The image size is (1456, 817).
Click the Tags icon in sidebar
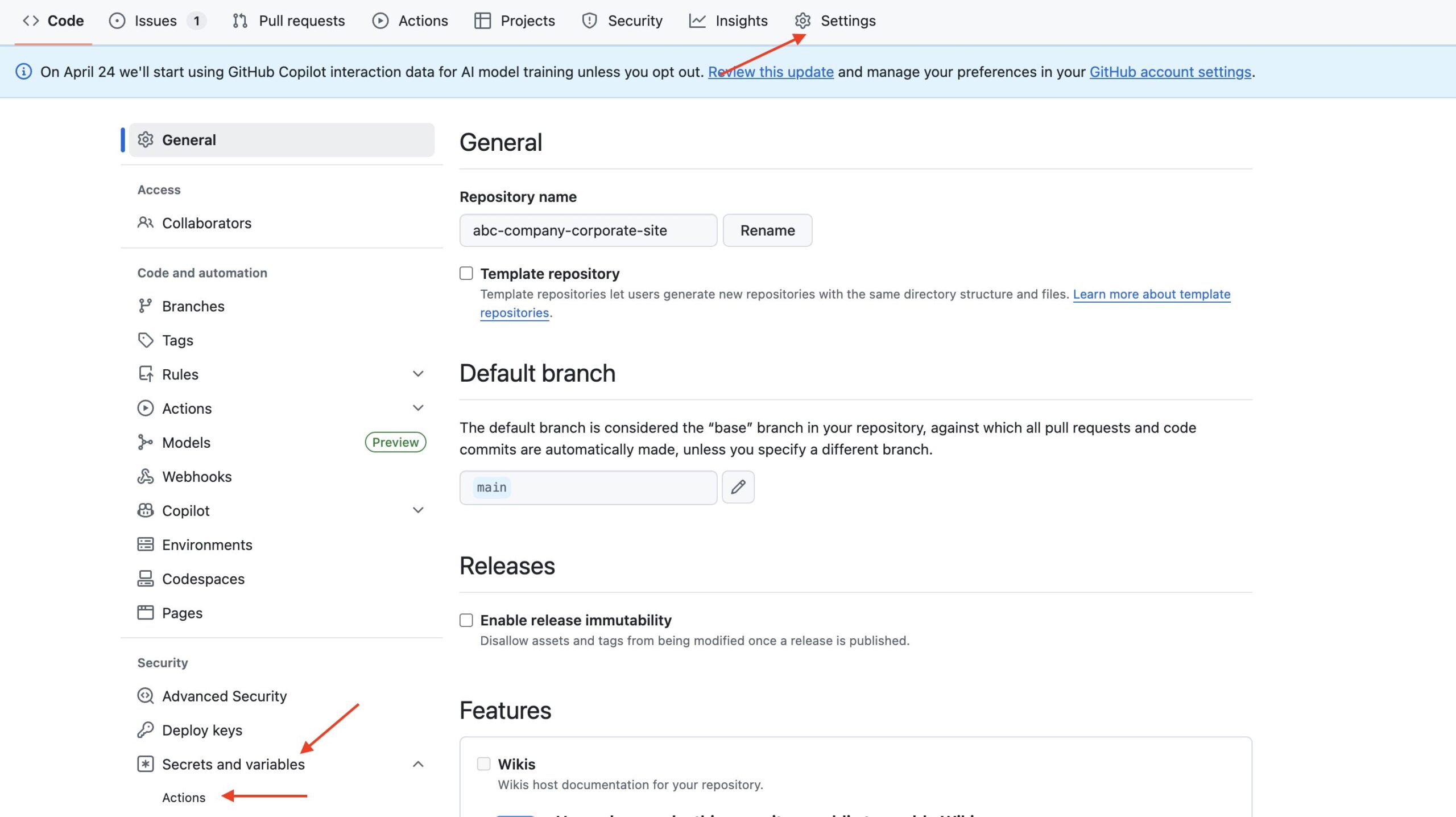(145, 340)
